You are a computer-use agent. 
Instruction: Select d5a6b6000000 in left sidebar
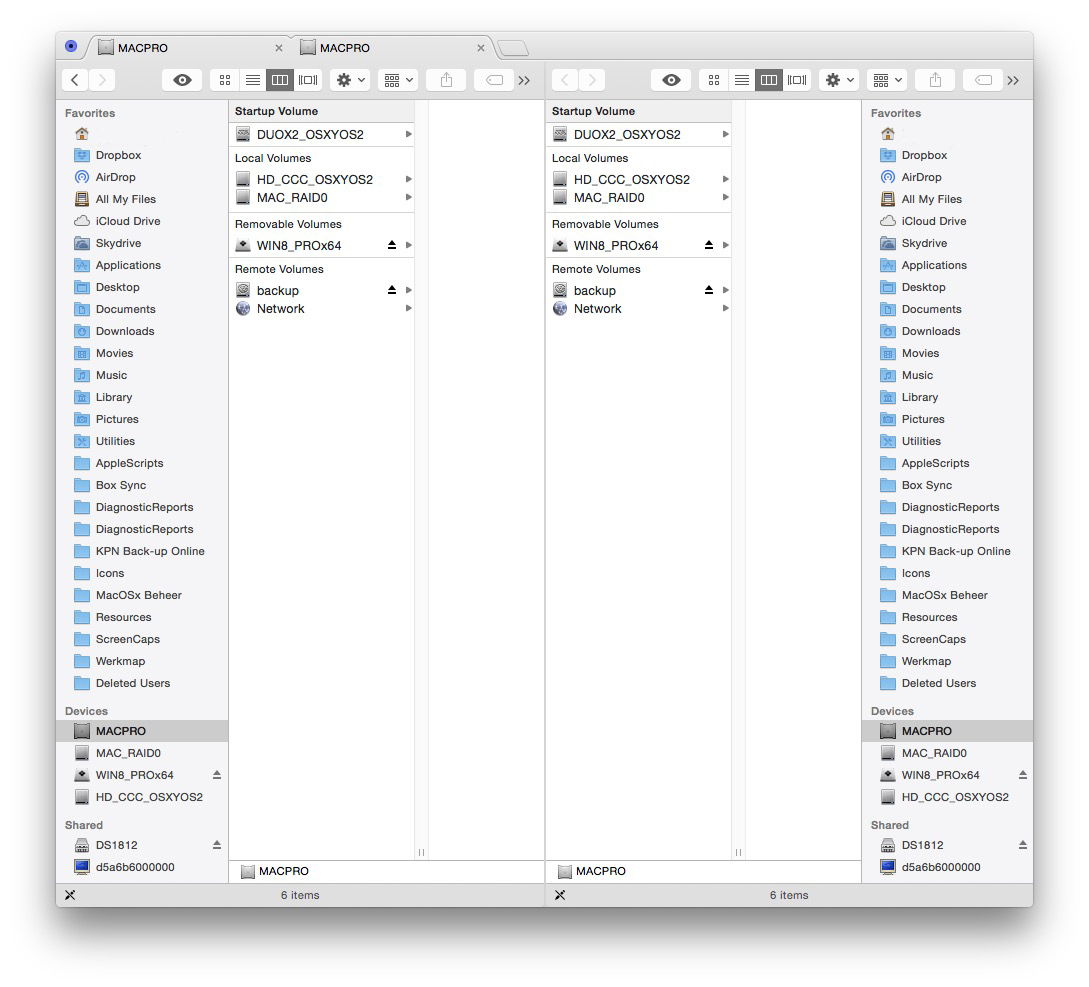142,867
